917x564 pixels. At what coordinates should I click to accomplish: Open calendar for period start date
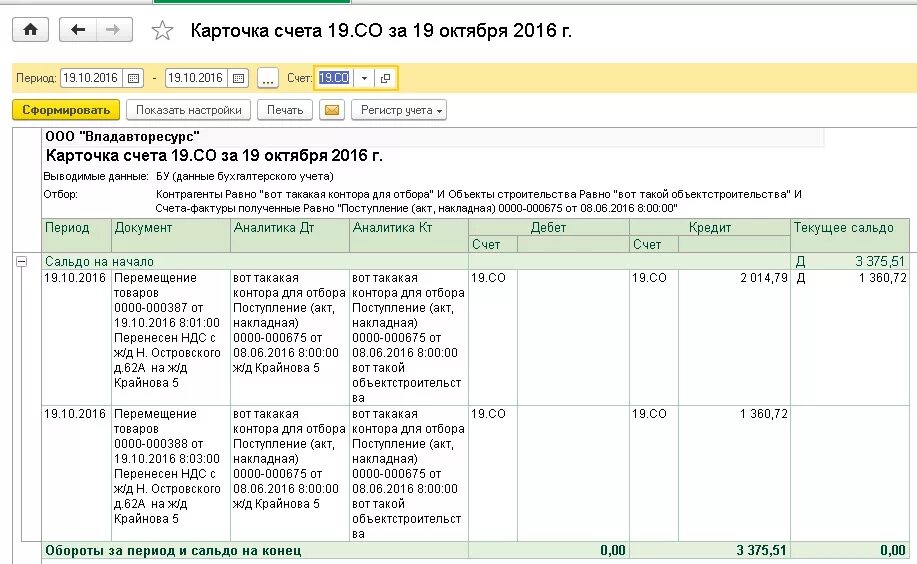coord(133,78)
